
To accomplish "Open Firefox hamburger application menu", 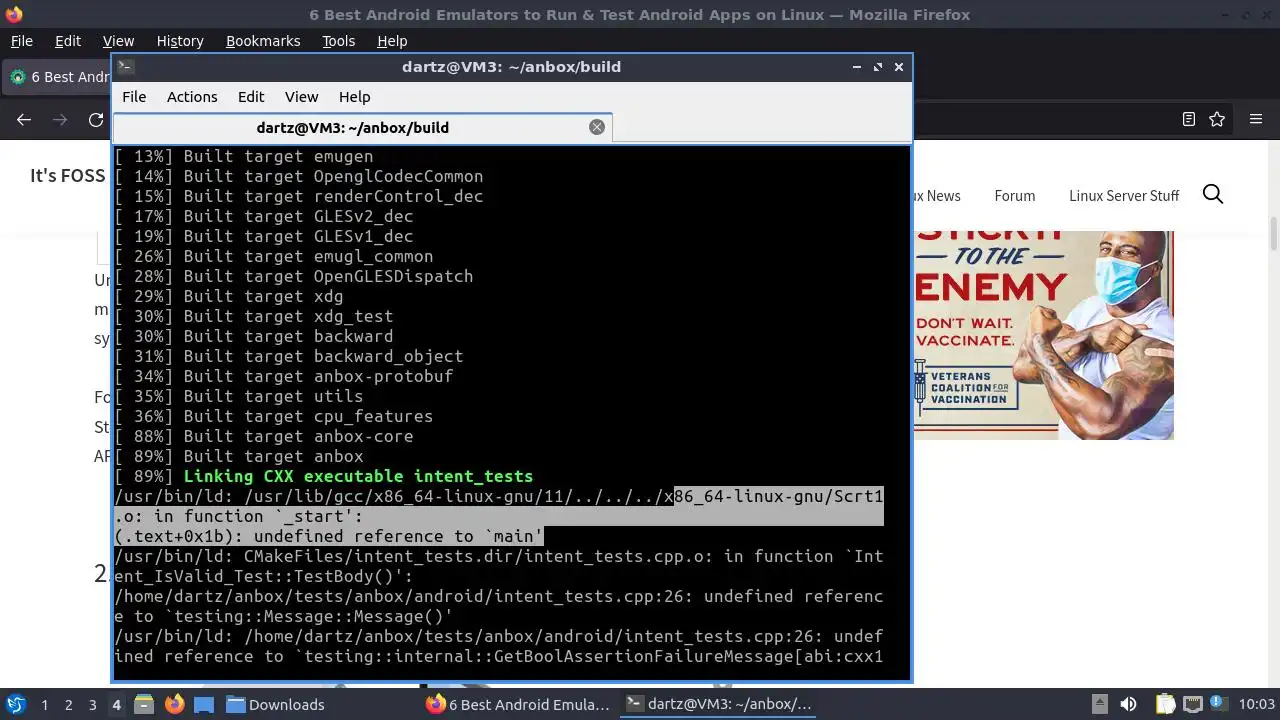I will pos(1256,119).
